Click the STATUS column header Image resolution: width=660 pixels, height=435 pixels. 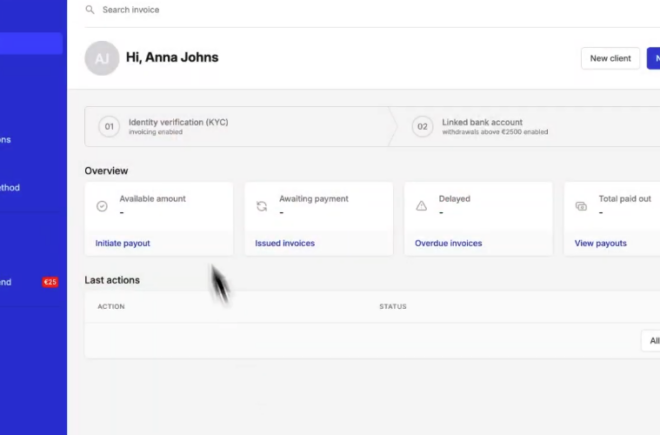pyautogui.click(x=393, y=306)
